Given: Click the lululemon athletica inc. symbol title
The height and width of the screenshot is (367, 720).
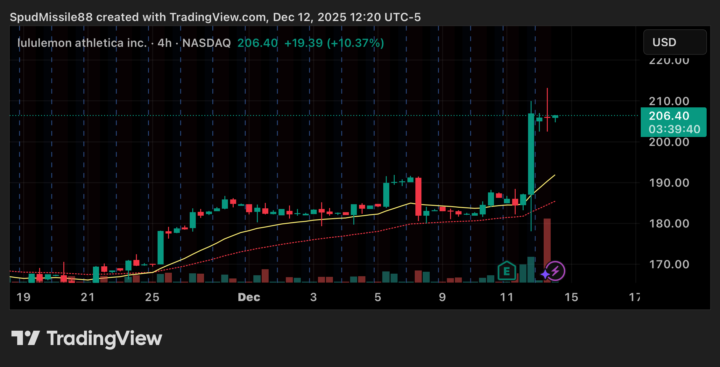Looking at the screenshot, I should [82, 43].
